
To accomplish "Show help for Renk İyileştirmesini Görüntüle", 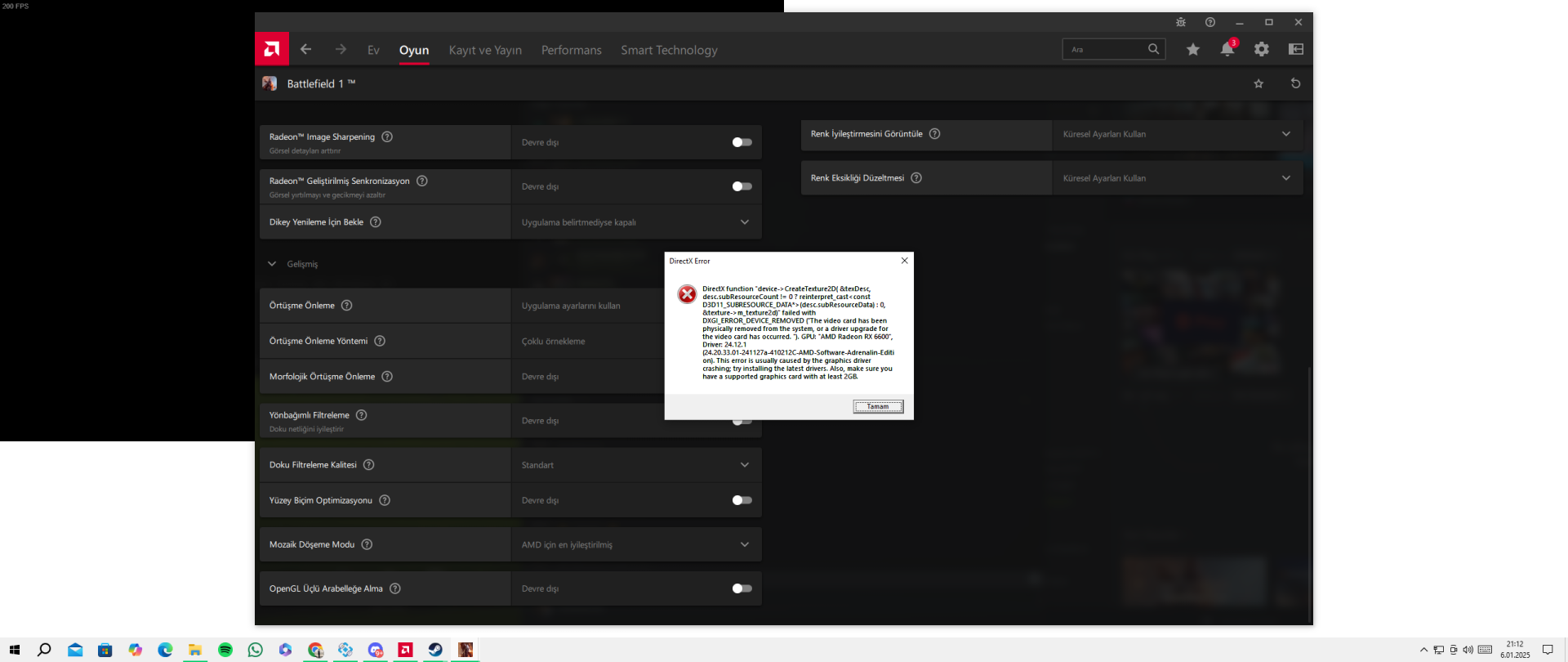I will tap(935, 133).
